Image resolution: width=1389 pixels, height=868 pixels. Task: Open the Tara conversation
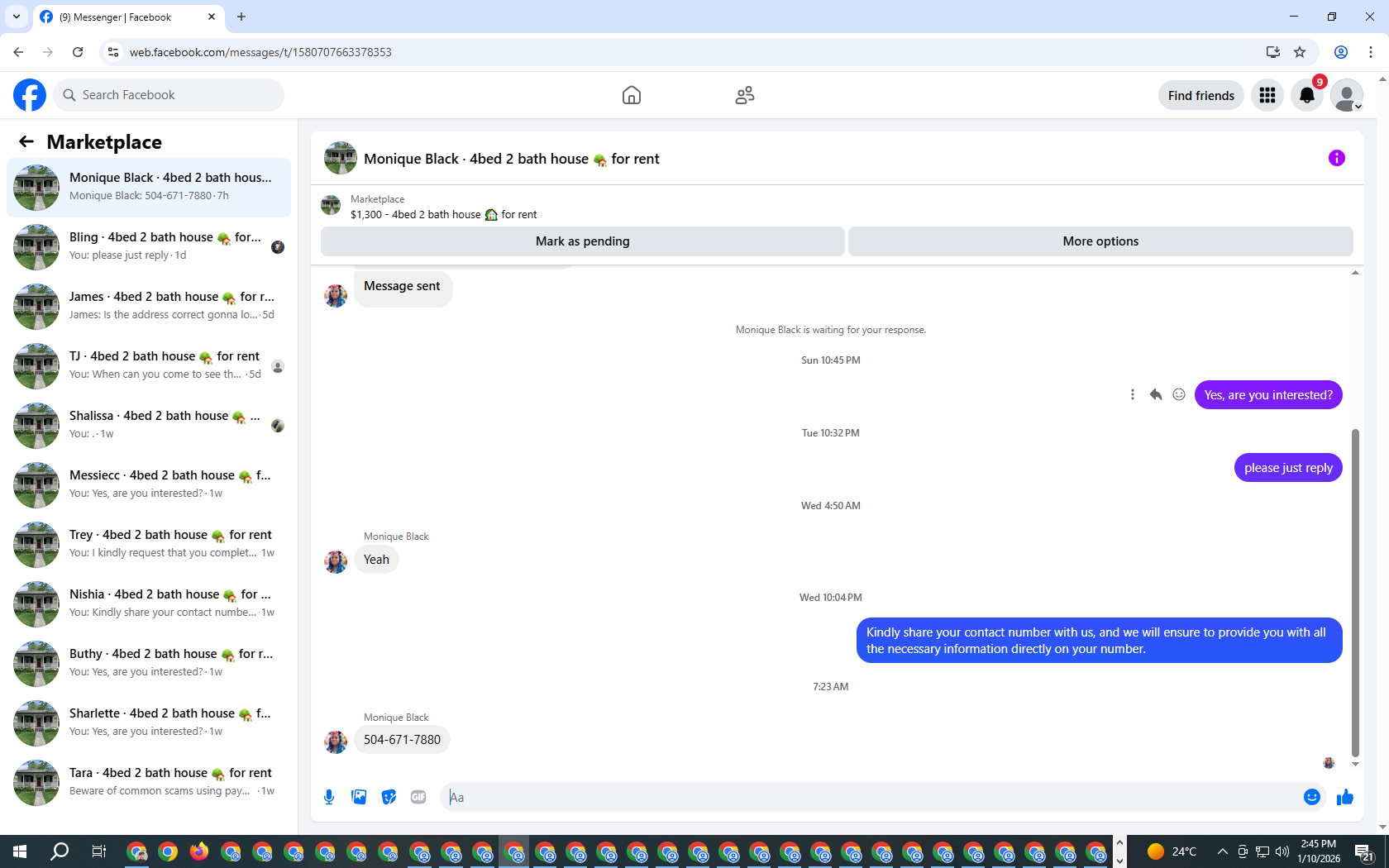149,783
